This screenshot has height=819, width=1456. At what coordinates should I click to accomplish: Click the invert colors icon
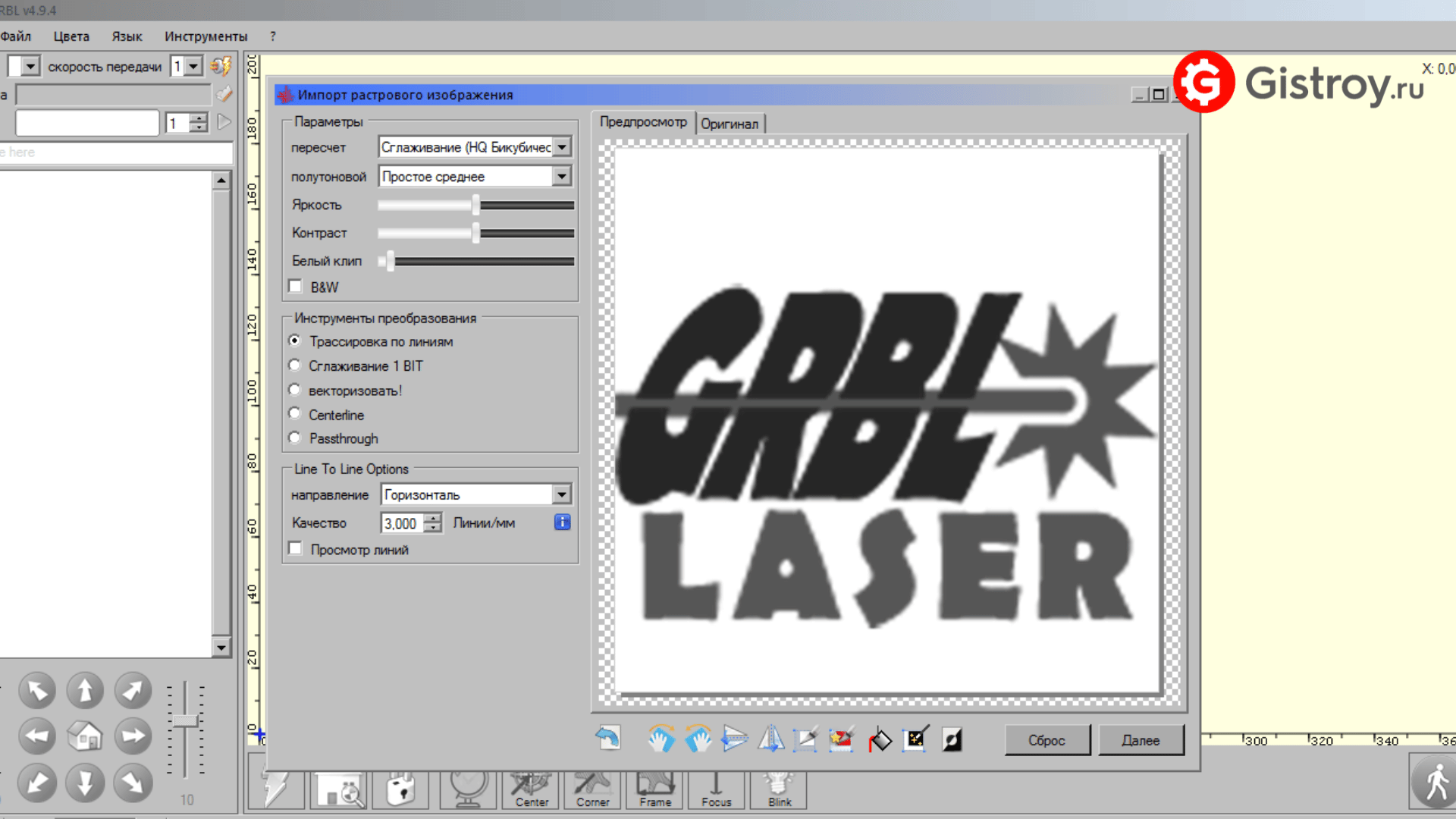[952, 739]
